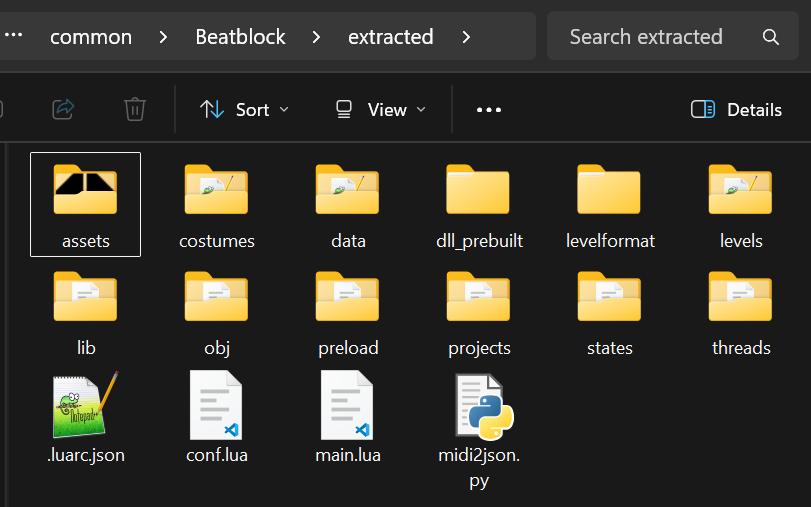Navigate to common in breadcrumb
This screenshot has width=811, height=507.
[91, 37]
